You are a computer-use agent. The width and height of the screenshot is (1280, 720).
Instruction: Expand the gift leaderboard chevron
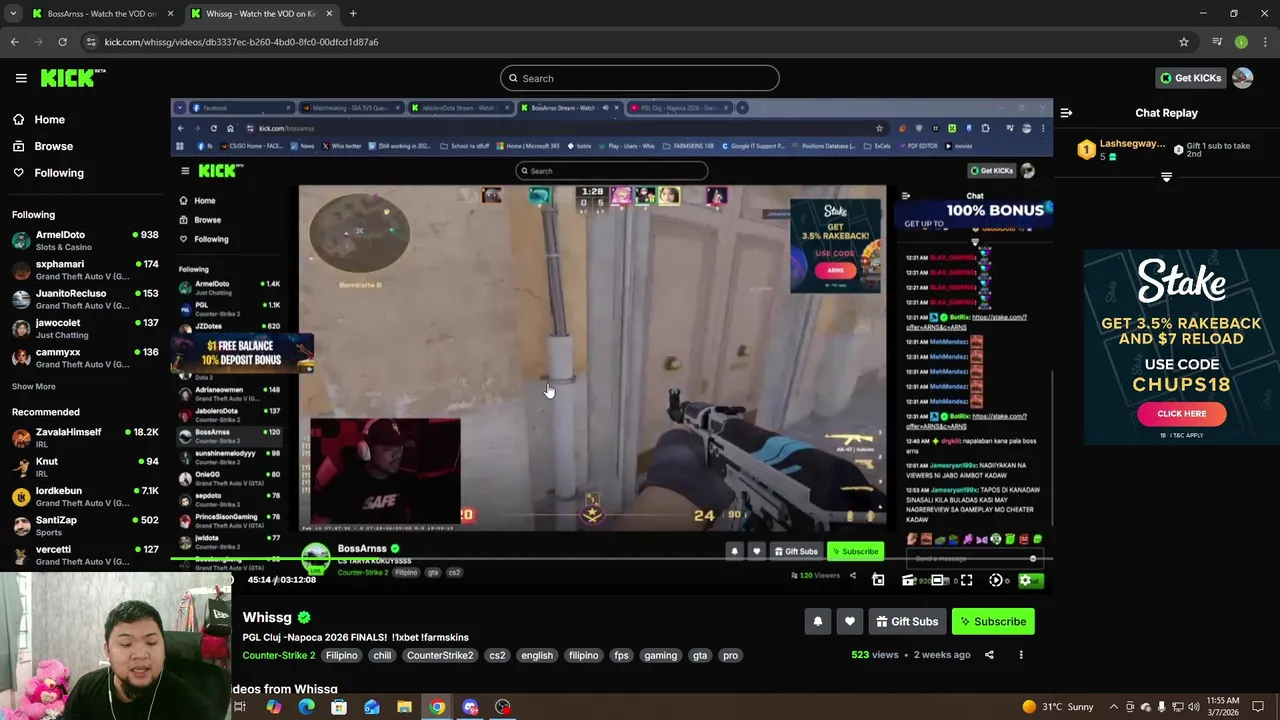pyautogui.click(x=1166, y=177)
